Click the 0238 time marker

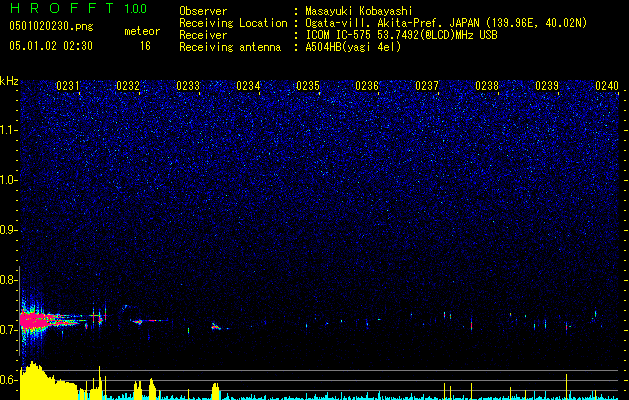[487, 86]
